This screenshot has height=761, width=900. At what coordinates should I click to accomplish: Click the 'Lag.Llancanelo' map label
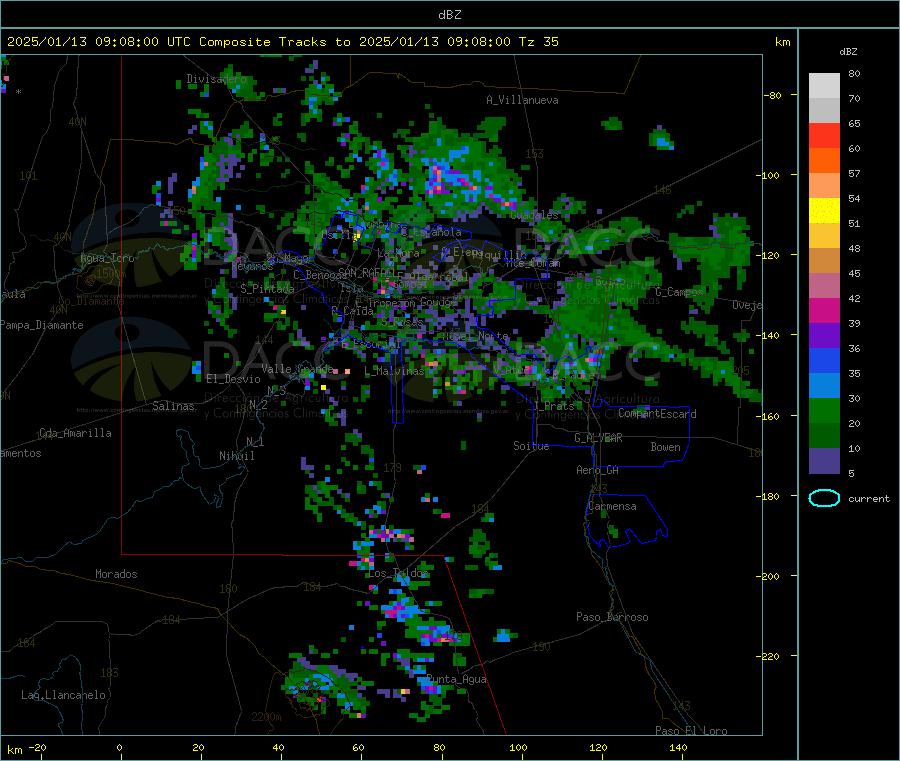click(63, 695)
